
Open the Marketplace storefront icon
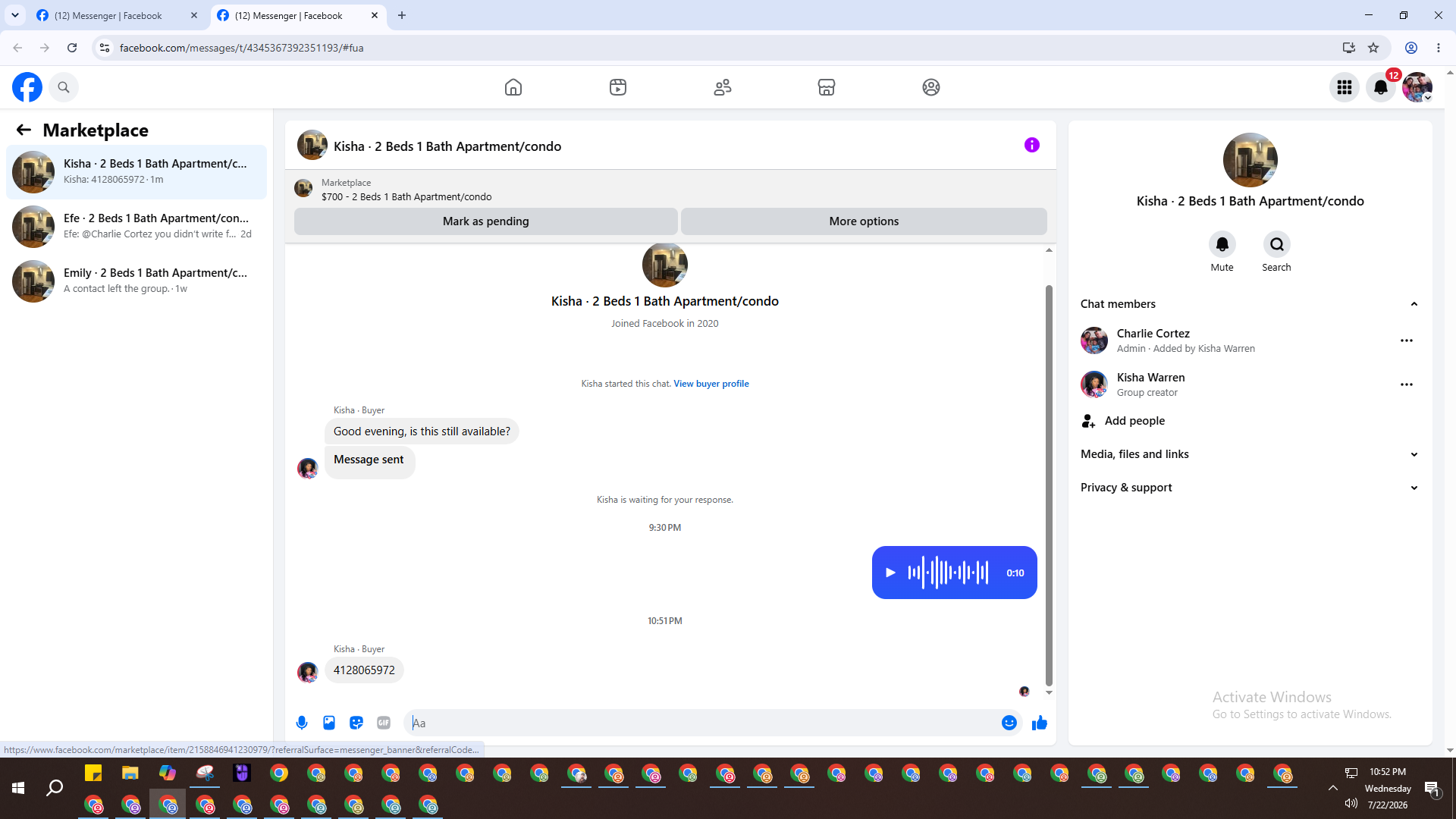point(827,87)
